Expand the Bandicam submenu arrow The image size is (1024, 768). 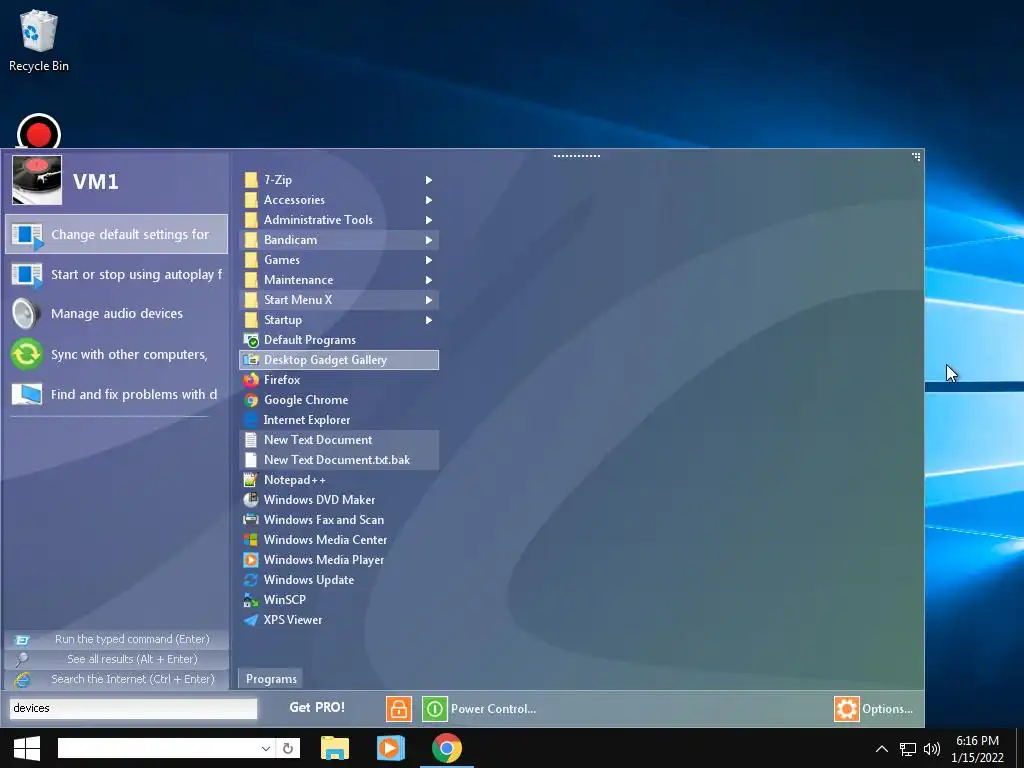pyautogui.click(x=428, y=240)
